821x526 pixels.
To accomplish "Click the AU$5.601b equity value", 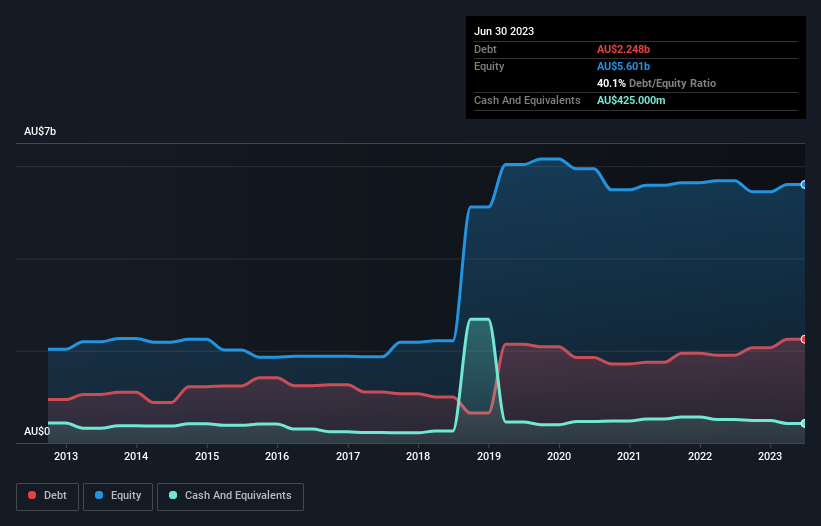I will 623,66.
